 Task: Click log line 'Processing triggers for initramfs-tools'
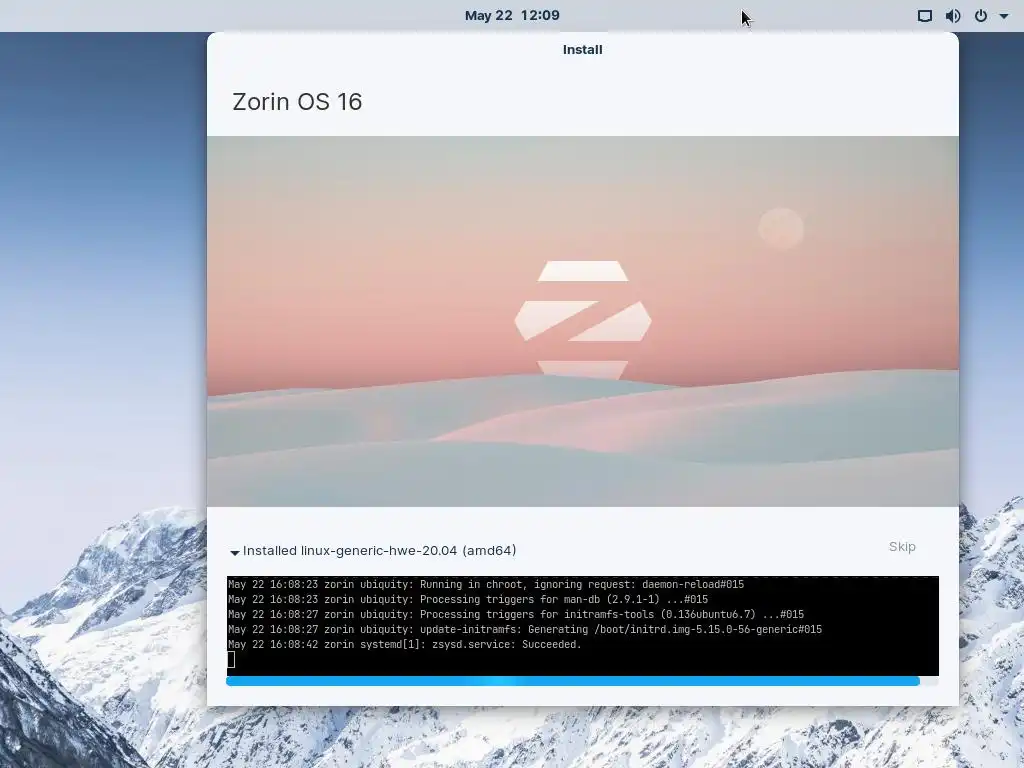click(x=516, y=615)
